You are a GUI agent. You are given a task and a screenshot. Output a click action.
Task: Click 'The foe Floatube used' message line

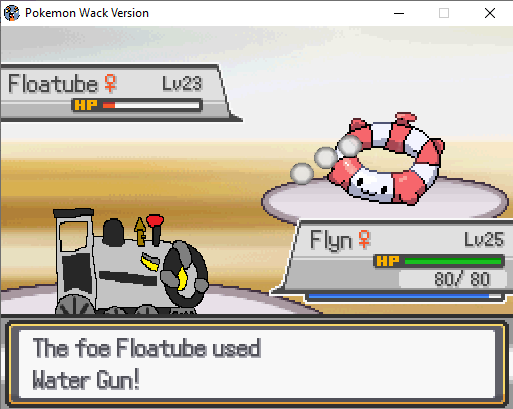click(146, 348)
